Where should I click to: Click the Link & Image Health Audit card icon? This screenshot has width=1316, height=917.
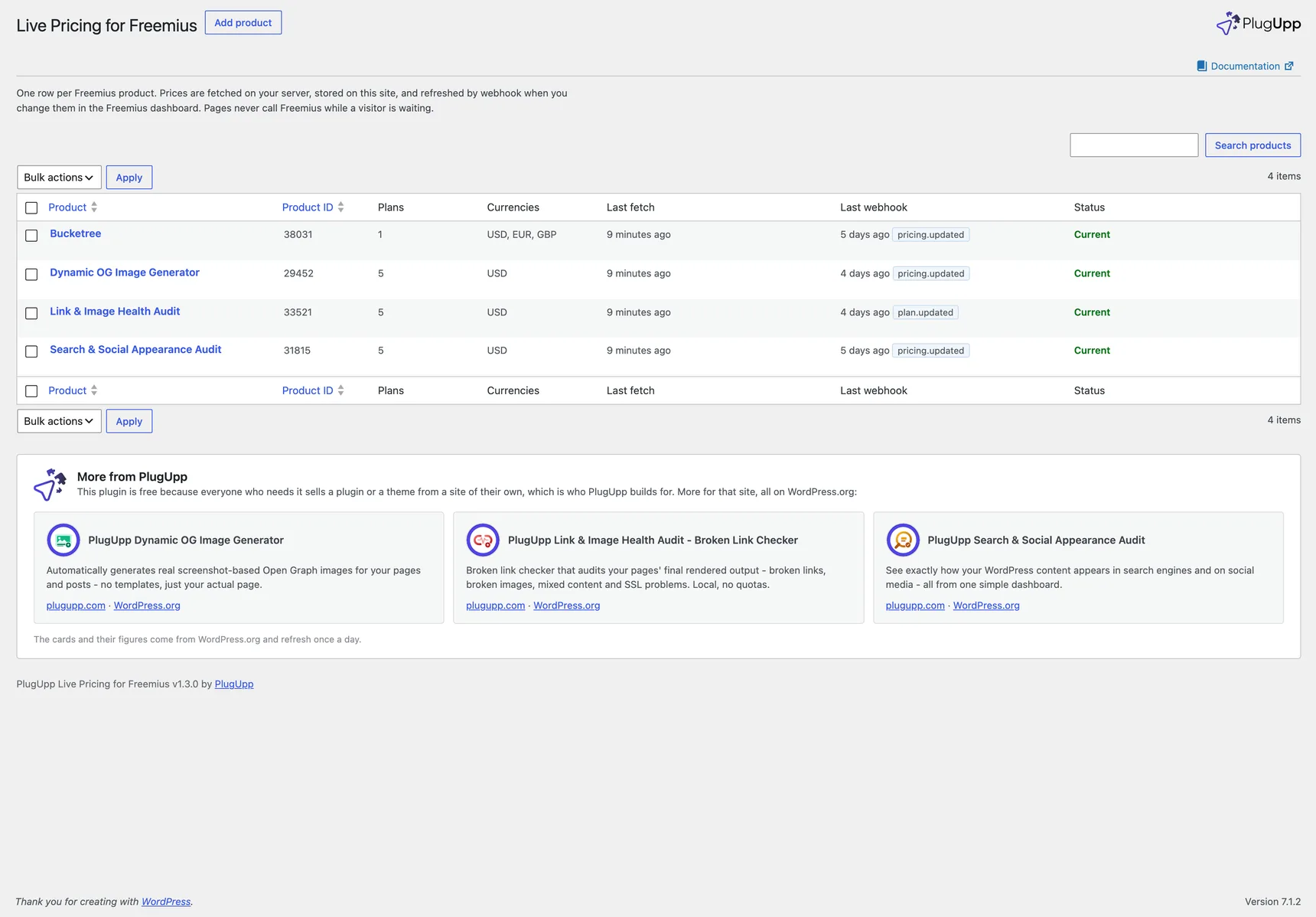click(483, 540)
